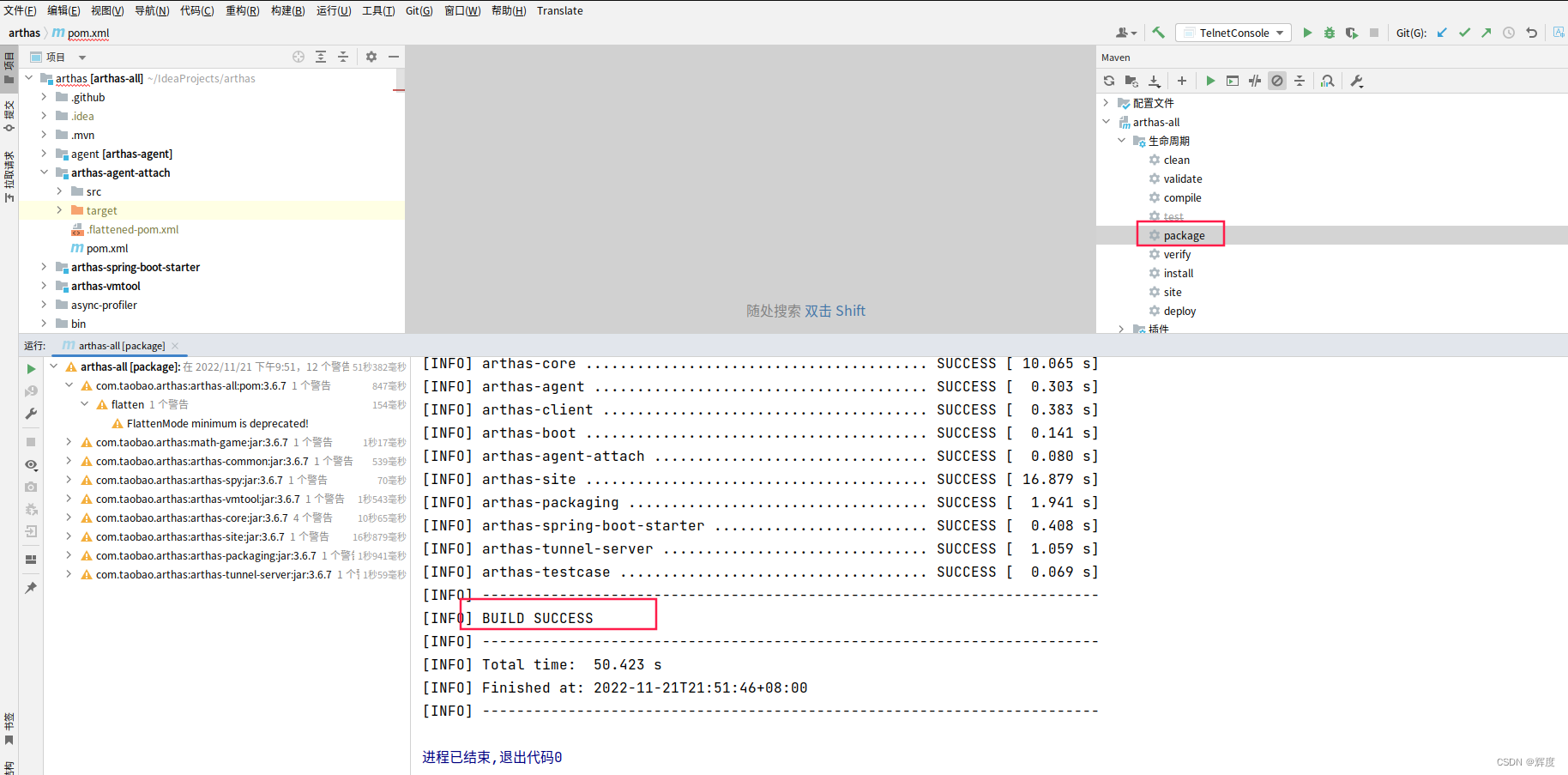
Task: Expand 配置文件 profiles node in Maven
Action: pos(1107,103)
